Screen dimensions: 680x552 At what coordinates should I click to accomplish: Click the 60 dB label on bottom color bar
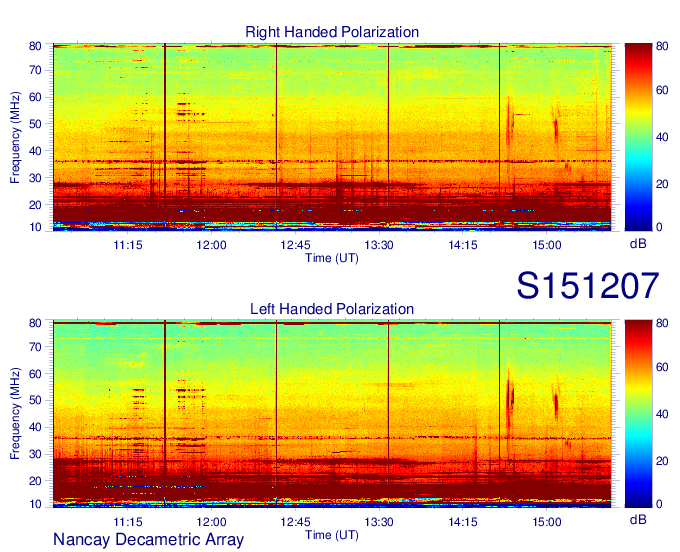tap(662, 367)
